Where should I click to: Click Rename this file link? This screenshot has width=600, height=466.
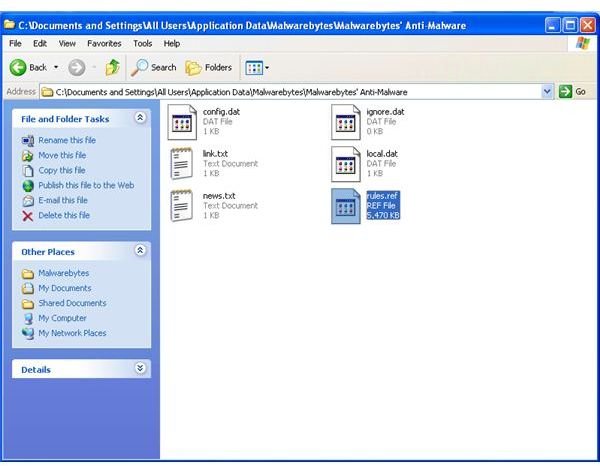(67, 140)
